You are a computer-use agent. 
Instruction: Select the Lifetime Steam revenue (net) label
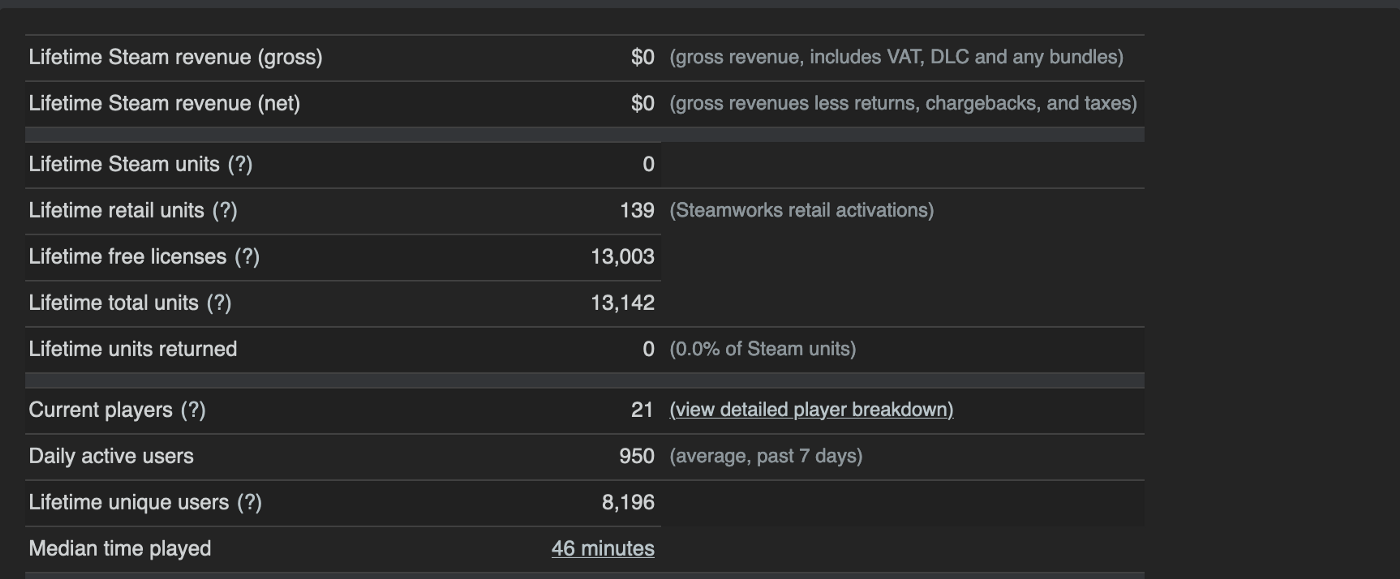[x=164, y=104]
